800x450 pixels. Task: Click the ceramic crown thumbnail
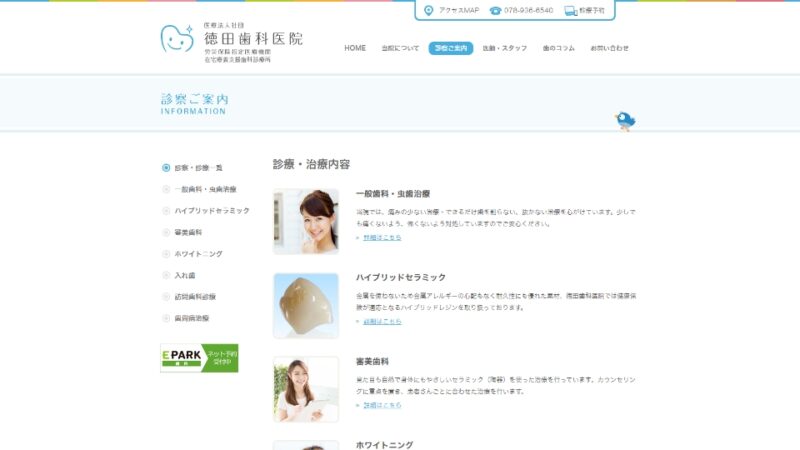[x=306, y=306]
